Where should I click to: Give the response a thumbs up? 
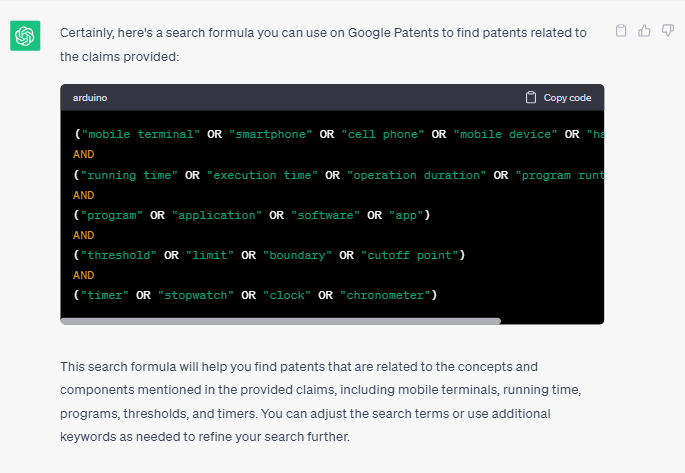(644, 31)
